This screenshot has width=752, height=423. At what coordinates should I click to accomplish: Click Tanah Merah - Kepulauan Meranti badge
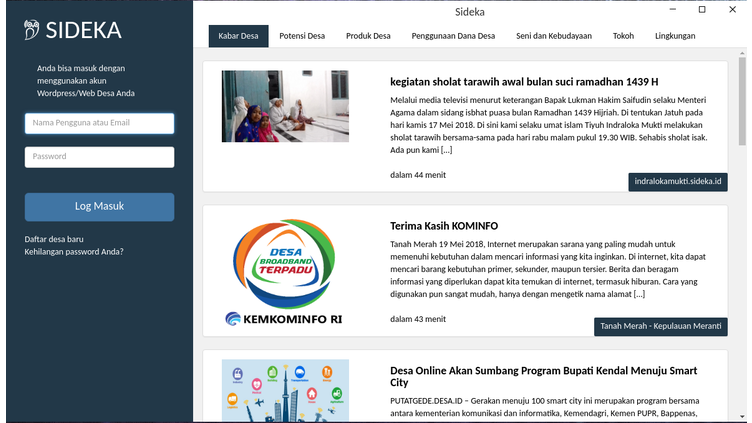click(x=660, y=327)
